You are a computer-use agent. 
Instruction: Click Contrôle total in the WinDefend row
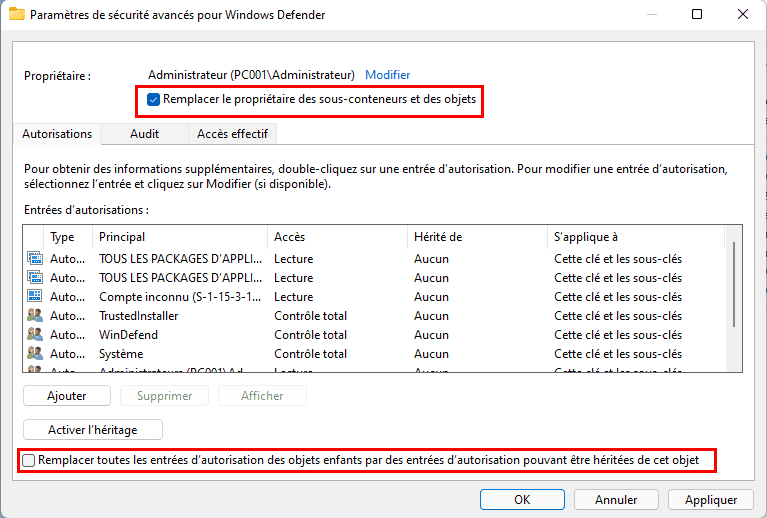(x=311, y=335)
